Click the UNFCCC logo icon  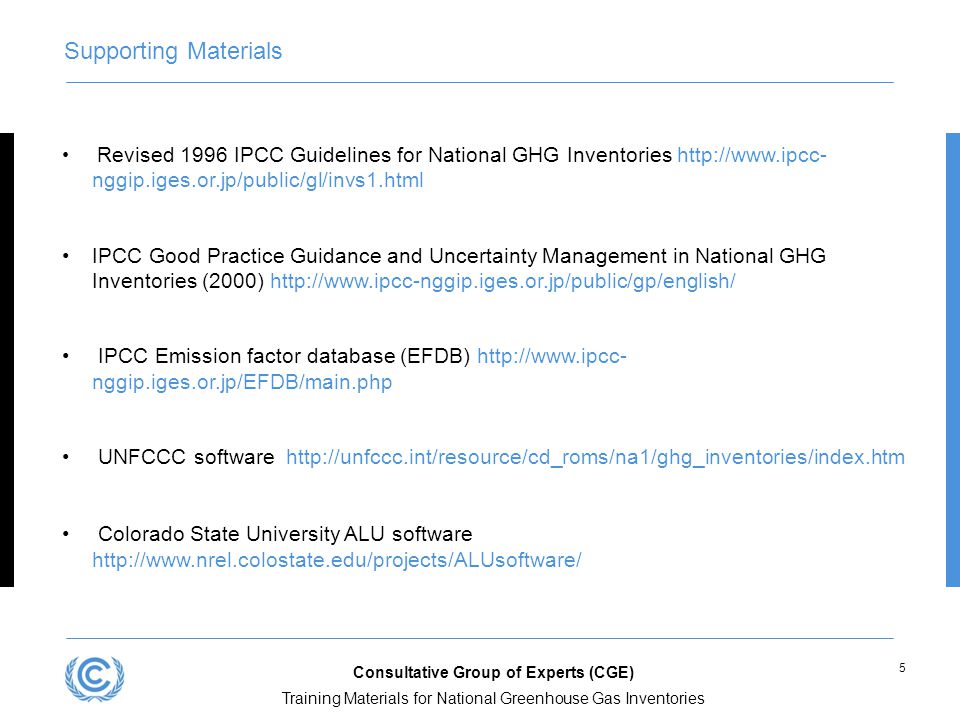pyautogui.click(x=94, y=678)
